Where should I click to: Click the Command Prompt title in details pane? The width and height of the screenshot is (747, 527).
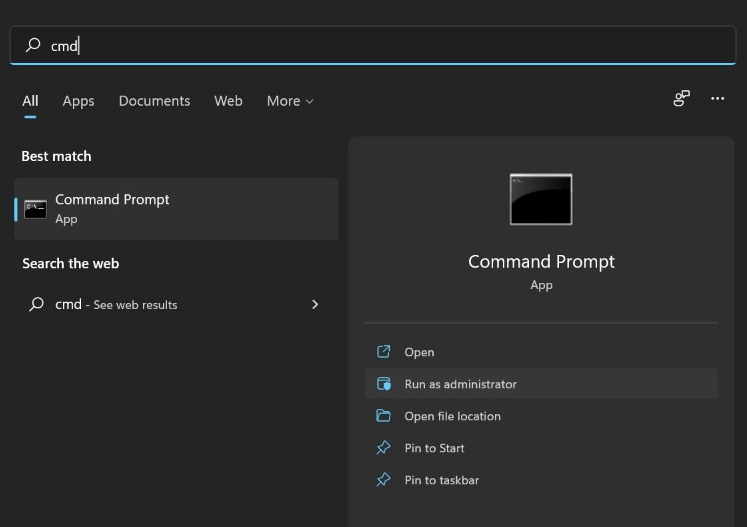tap(541, 262)
